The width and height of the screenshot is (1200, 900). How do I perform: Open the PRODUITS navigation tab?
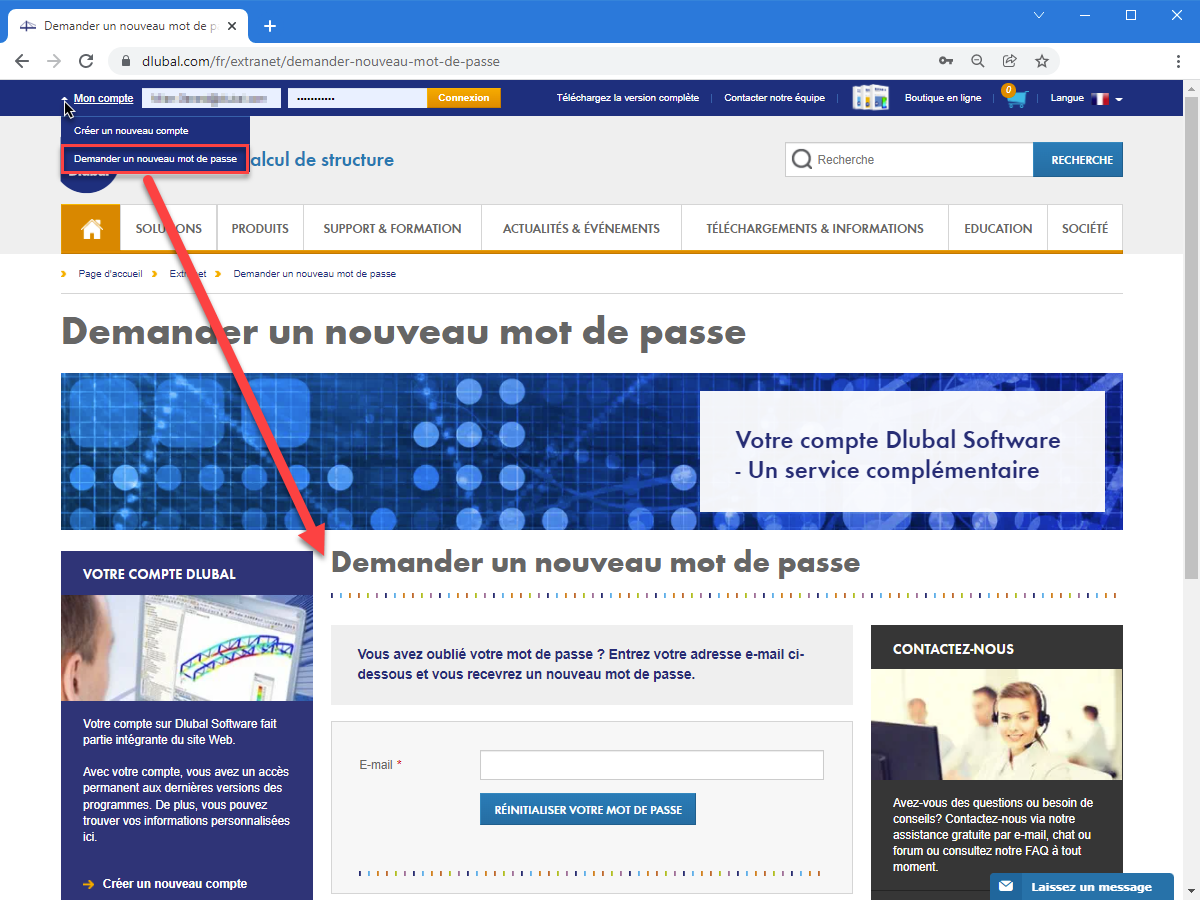(x=259, y=228)
